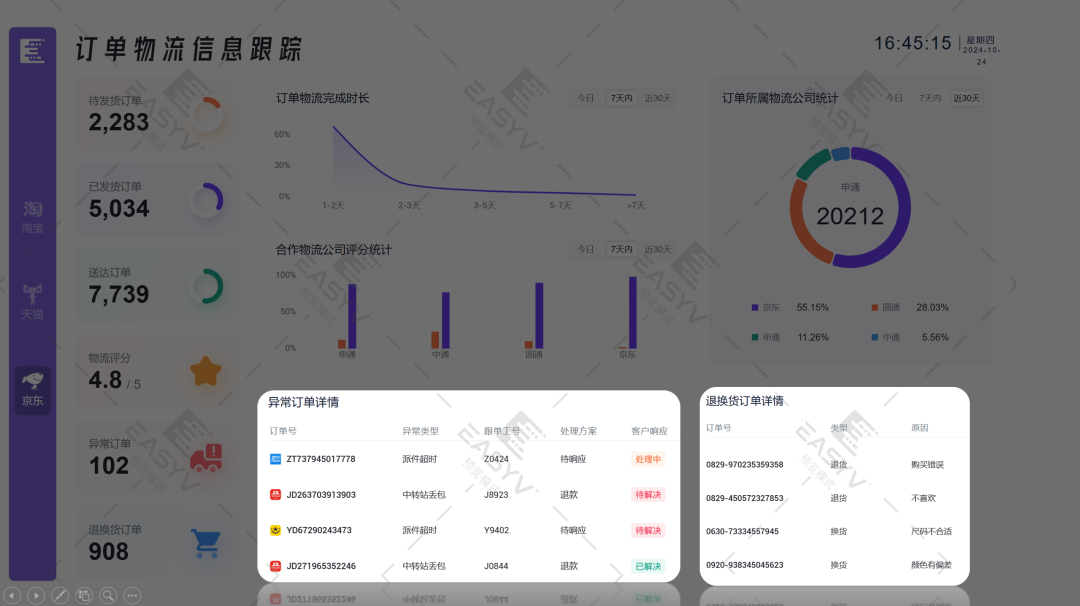Screen dimensions: 1080x606
Task: Open the 已发货订单 5,034 card
Action: [157, 200]
